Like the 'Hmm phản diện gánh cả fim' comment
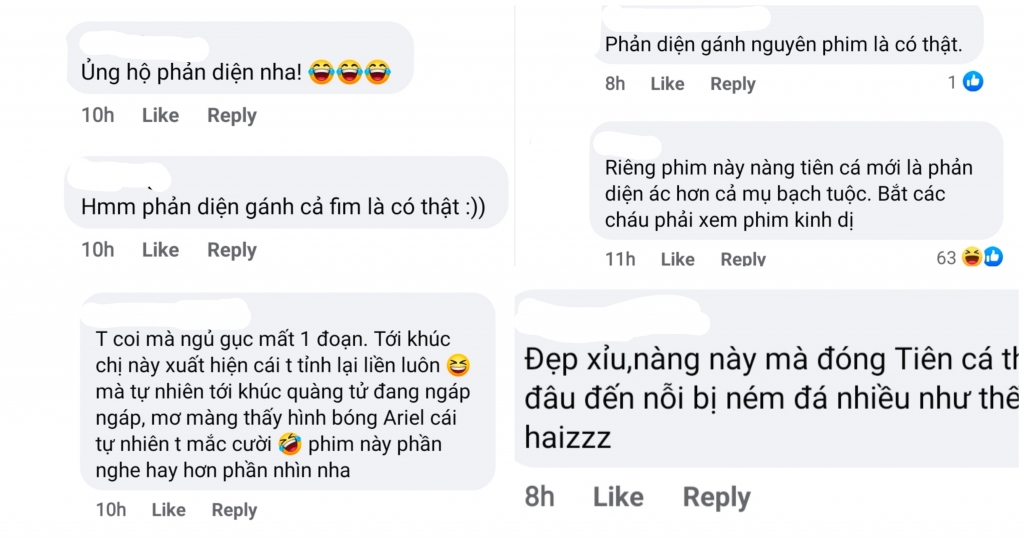The height and width of the screenshot is (538, 1024). click(160, 249)
